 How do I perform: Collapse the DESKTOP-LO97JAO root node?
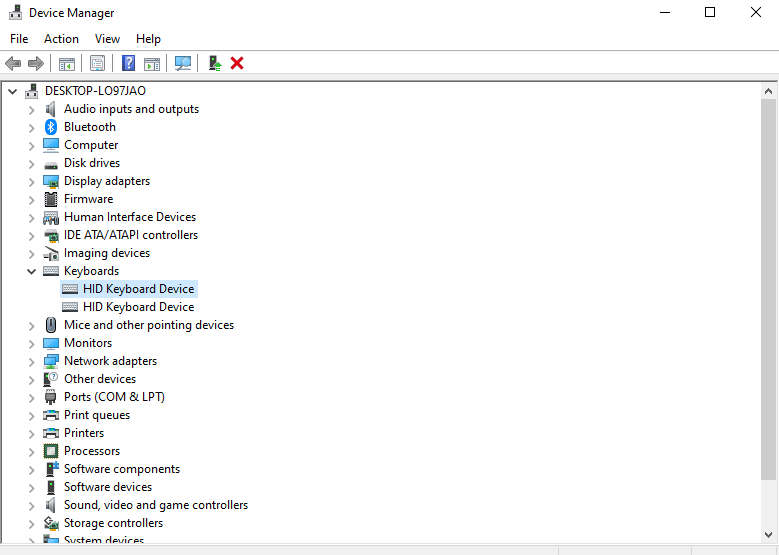[x=12, y=91]
